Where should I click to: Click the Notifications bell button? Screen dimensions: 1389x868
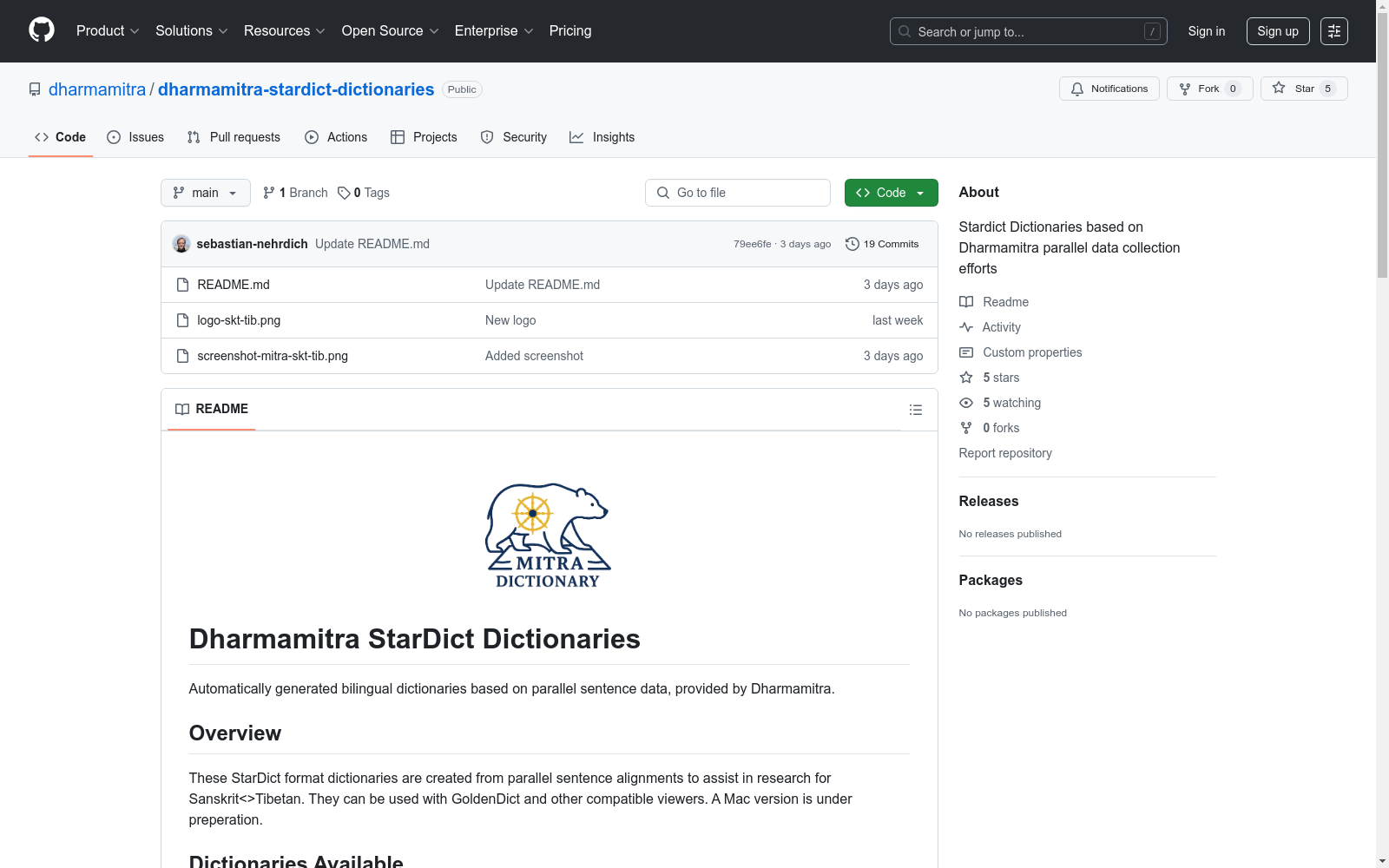[1109, 89]
